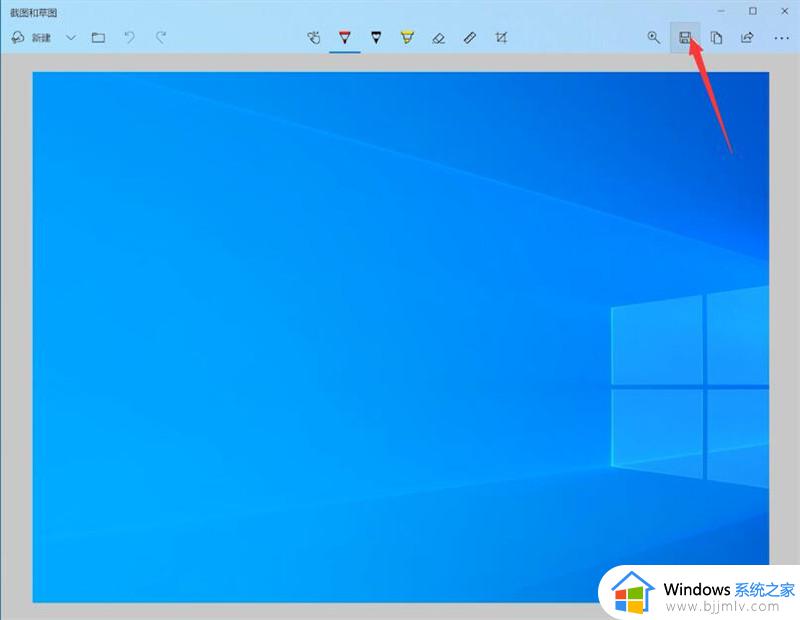800x620 pixels.
Task: Open the zoom magnifier control
Action: [x=654, y=37]
